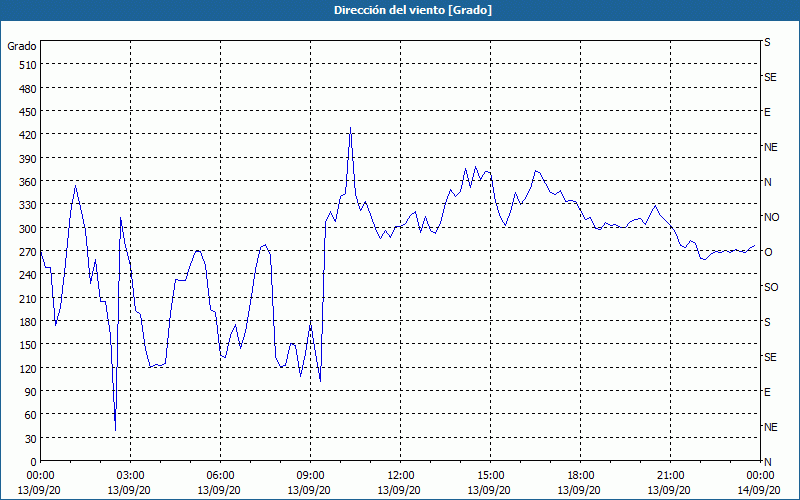This screenshot has width=800, height=500.
Task: Click the 'Dirección del viento [Grado]' title
Action: 413,10
